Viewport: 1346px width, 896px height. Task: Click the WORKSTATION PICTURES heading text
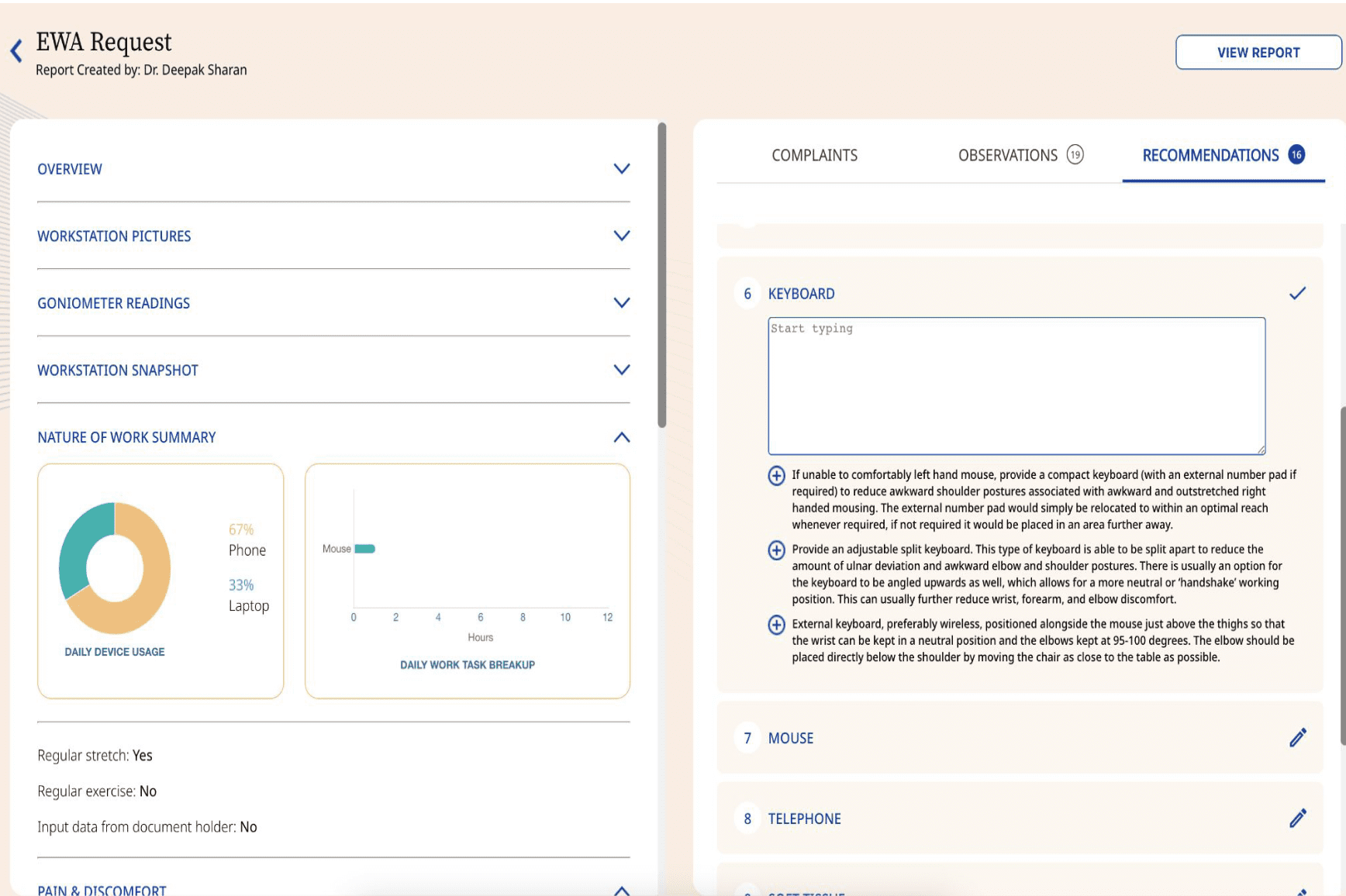114,236
